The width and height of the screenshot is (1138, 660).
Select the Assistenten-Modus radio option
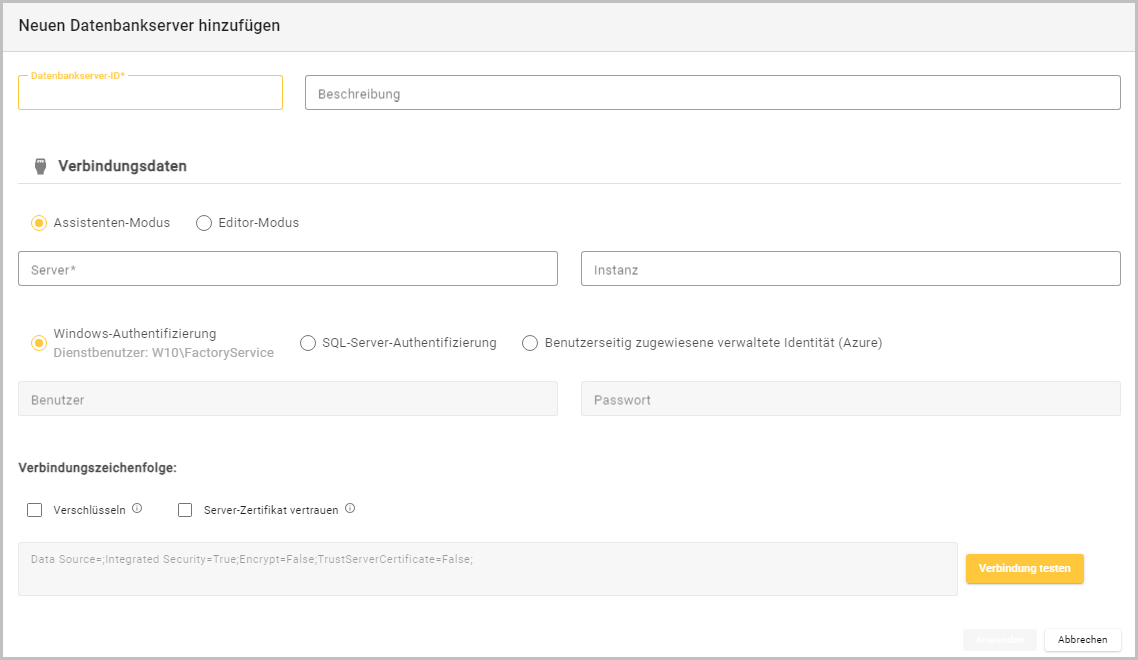[x=39, y=223]
